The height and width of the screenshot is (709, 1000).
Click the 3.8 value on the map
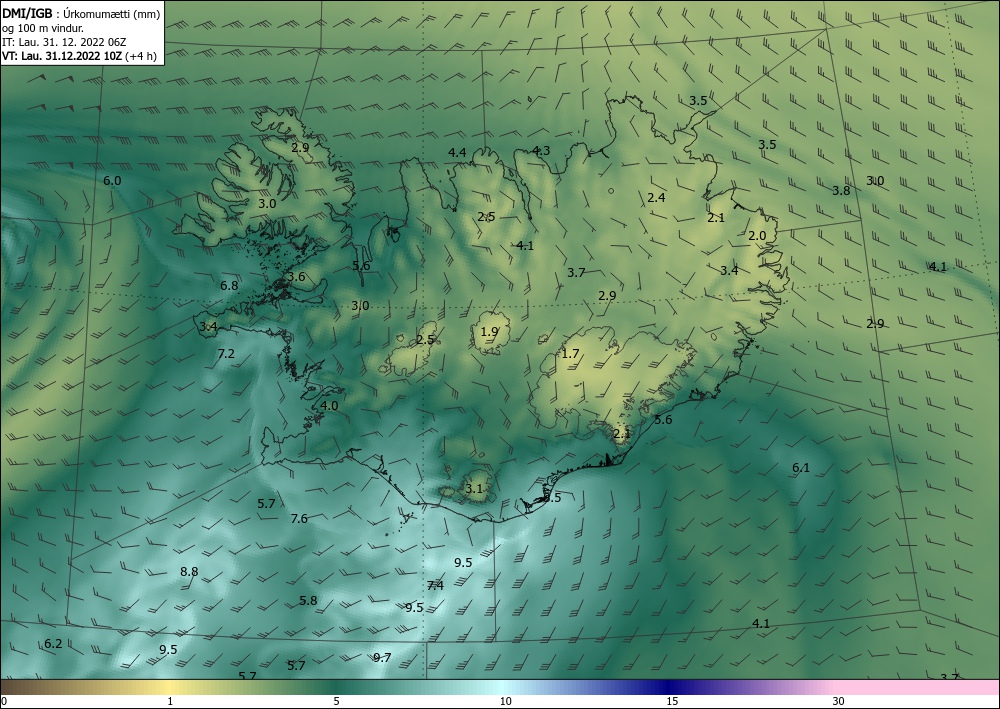pos(841,191)
